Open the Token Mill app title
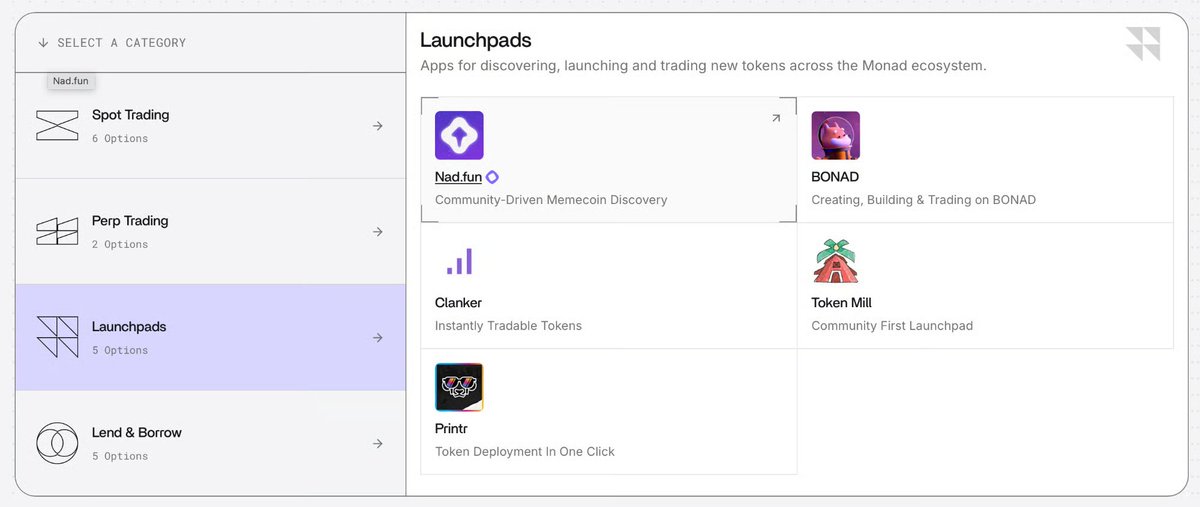Screen dimensions: 1200x507 pyautogui.click(x=842, y=303)
